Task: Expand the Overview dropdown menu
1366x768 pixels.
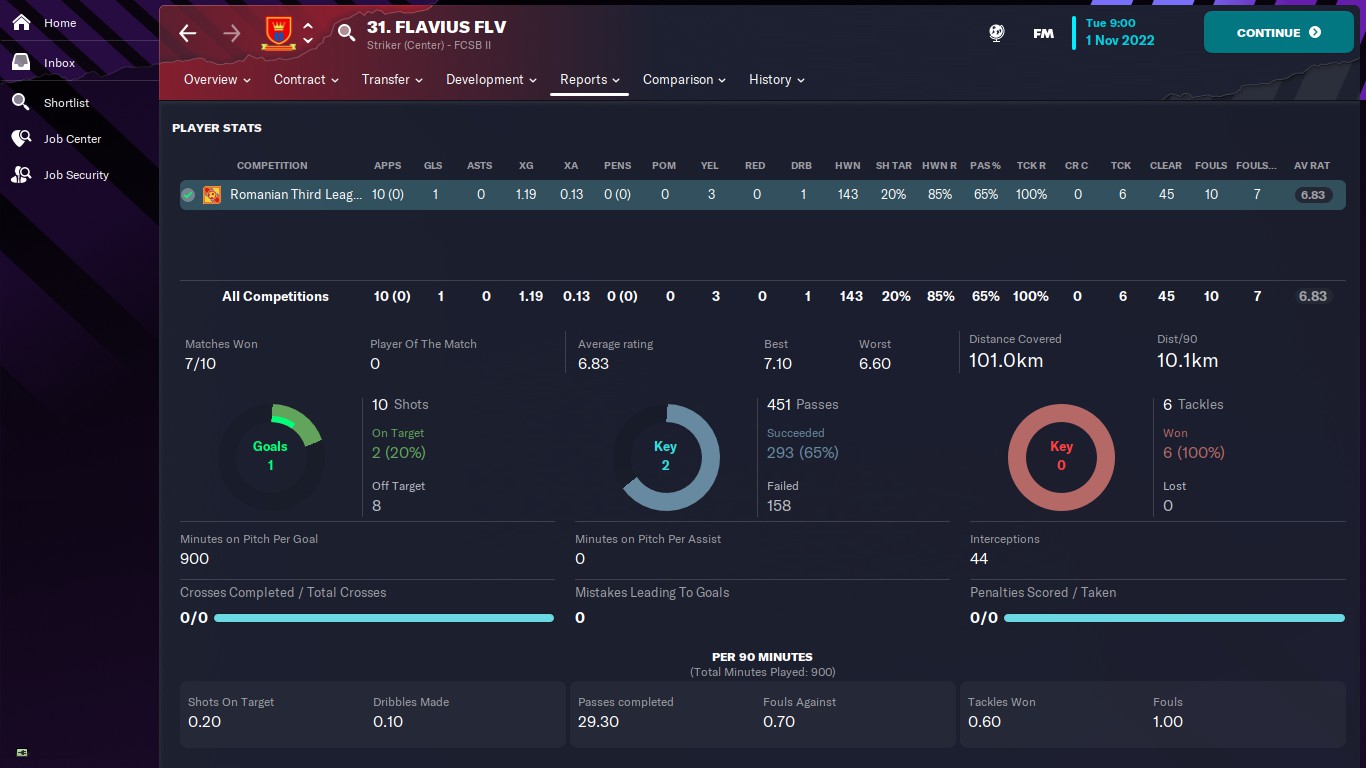Action: point(217,80)
